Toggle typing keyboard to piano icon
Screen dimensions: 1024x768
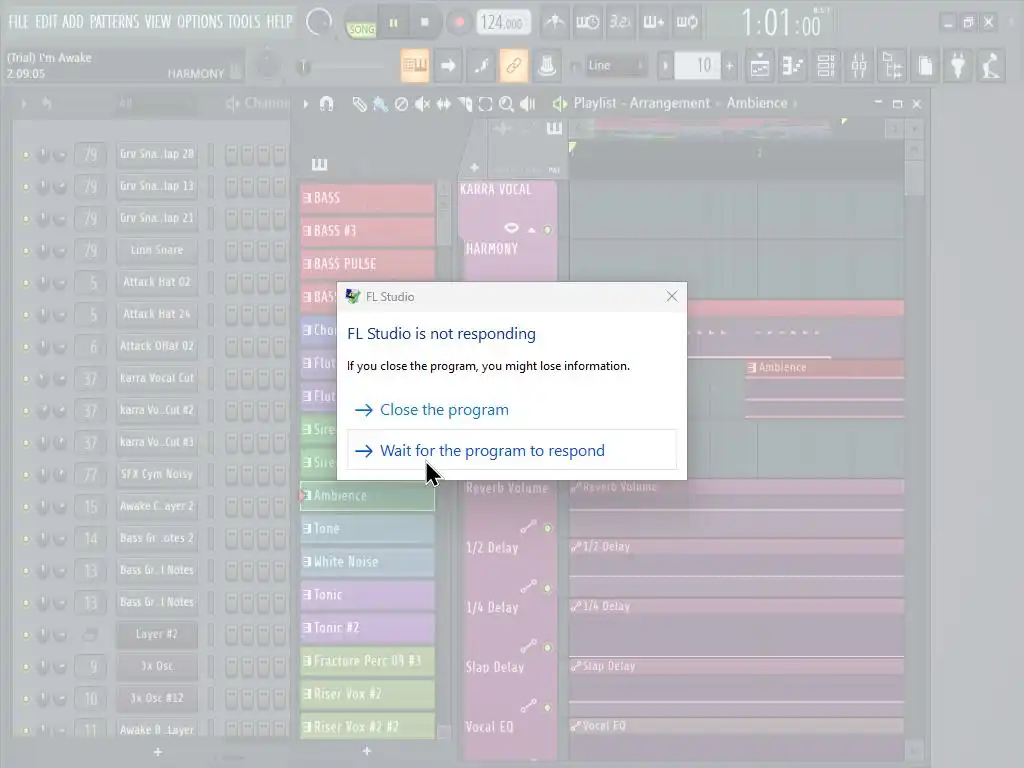(x=415, y=65)
